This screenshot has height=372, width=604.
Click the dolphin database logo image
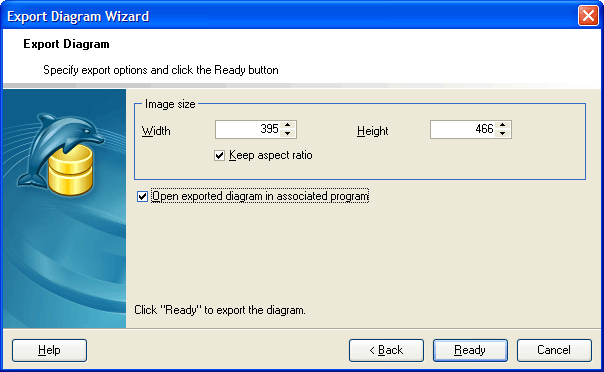(60, 154)
